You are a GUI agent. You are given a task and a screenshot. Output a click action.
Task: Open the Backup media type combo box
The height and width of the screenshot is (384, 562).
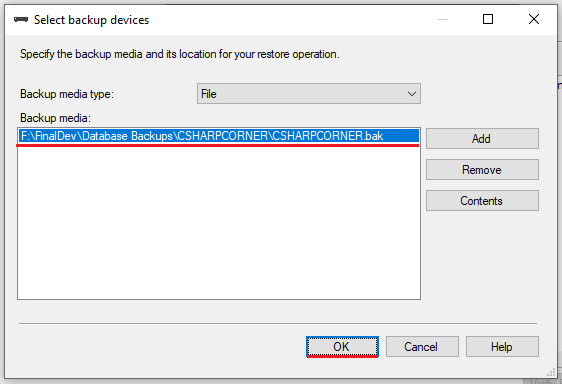pyautogui.click(x=309, y=94)
